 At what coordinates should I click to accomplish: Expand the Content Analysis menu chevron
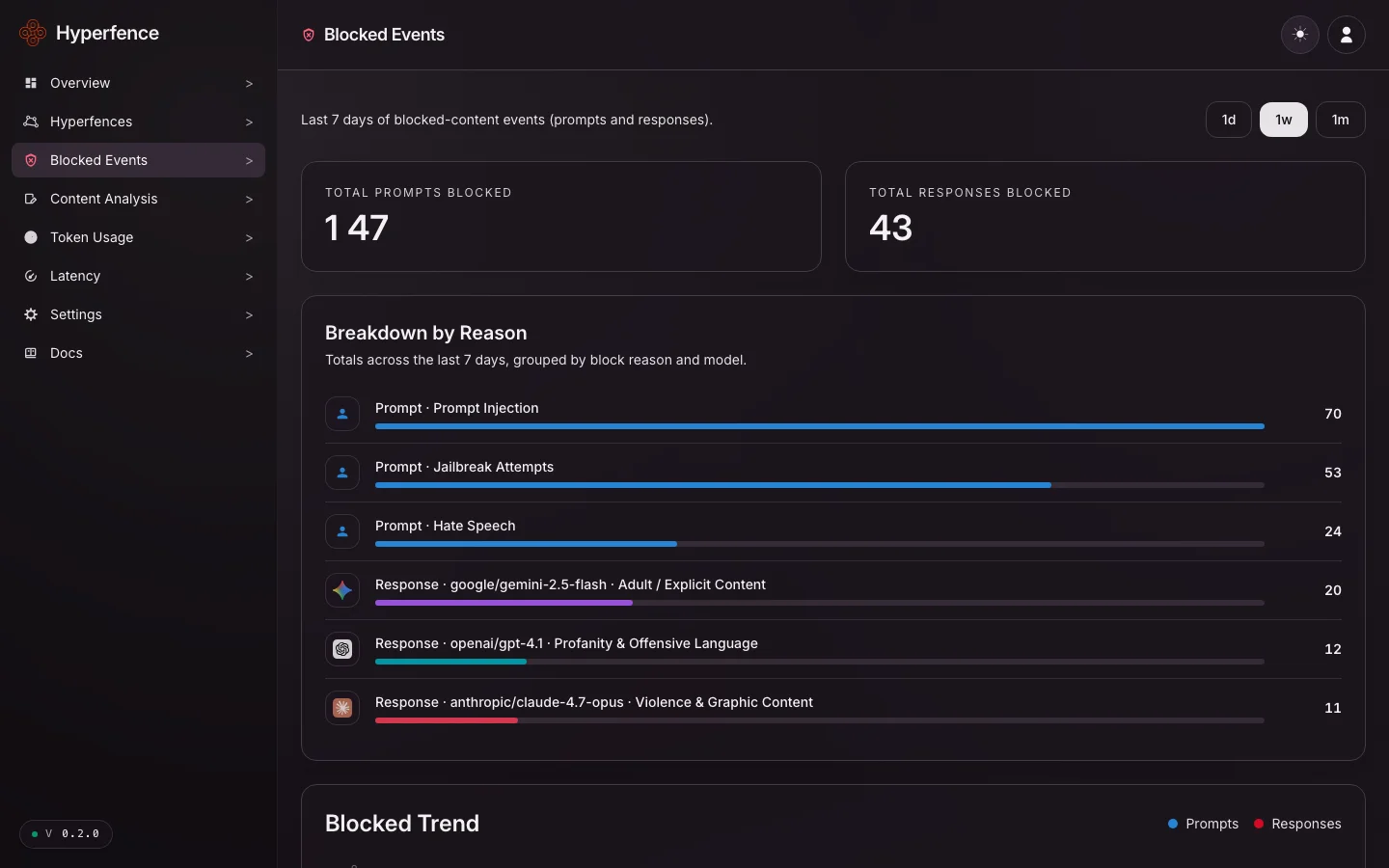[249, 200]
